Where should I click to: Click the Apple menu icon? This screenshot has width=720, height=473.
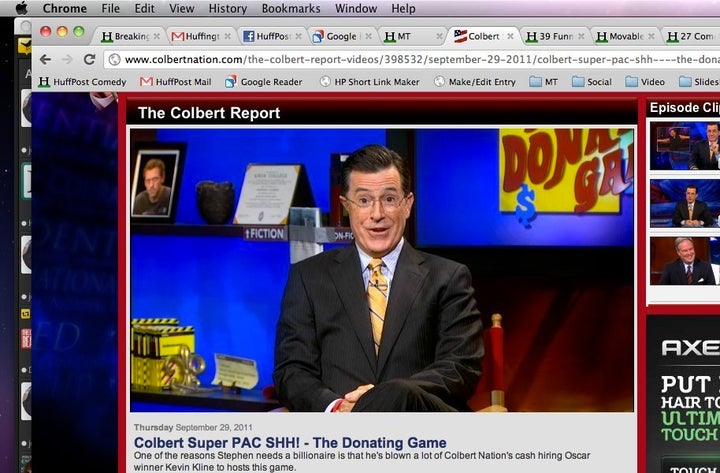(x=22, y=8)
